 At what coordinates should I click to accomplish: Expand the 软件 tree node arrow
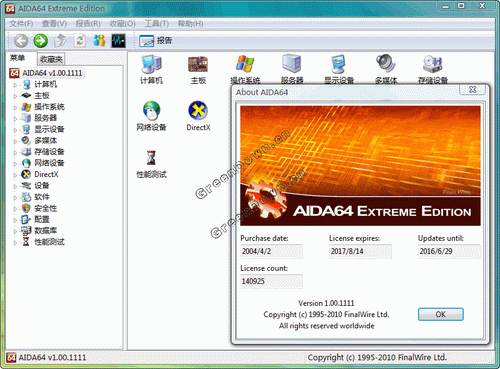click(15, 198)
